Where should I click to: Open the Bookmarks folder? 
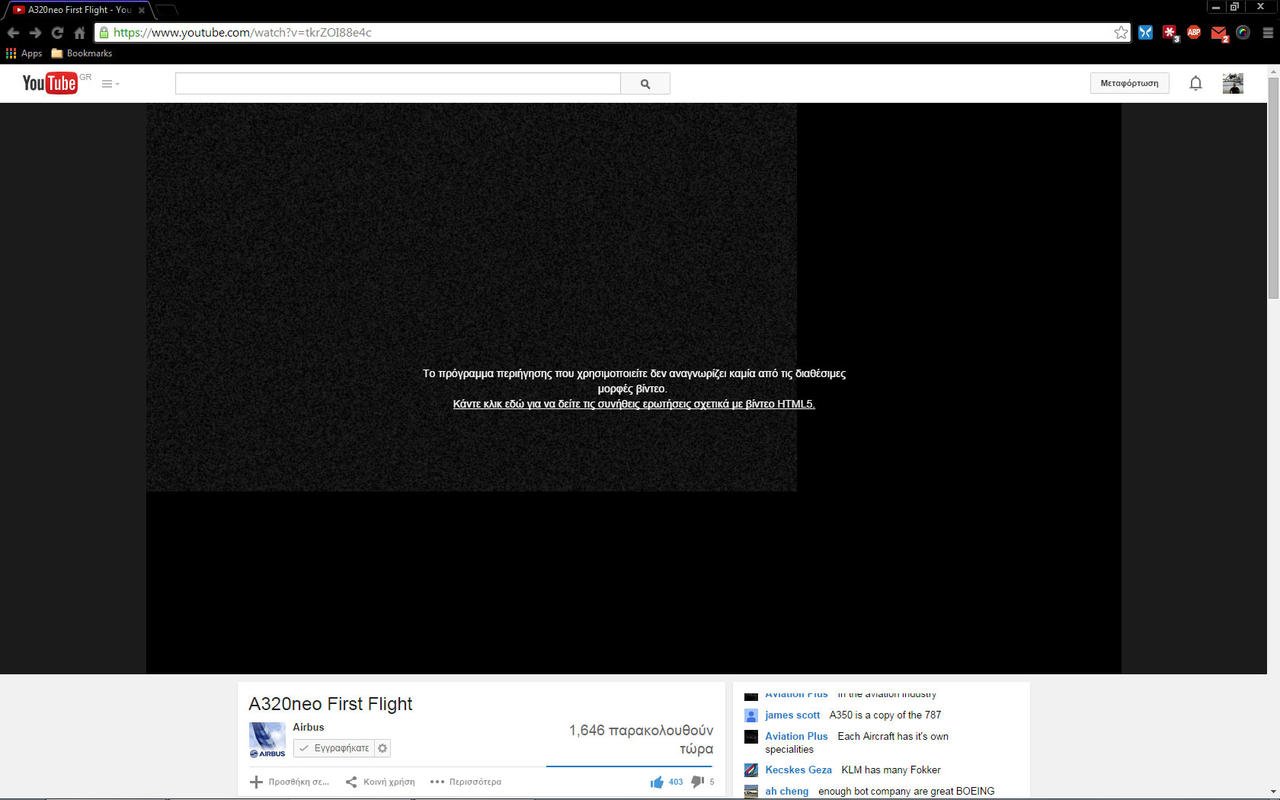point(82,53)
